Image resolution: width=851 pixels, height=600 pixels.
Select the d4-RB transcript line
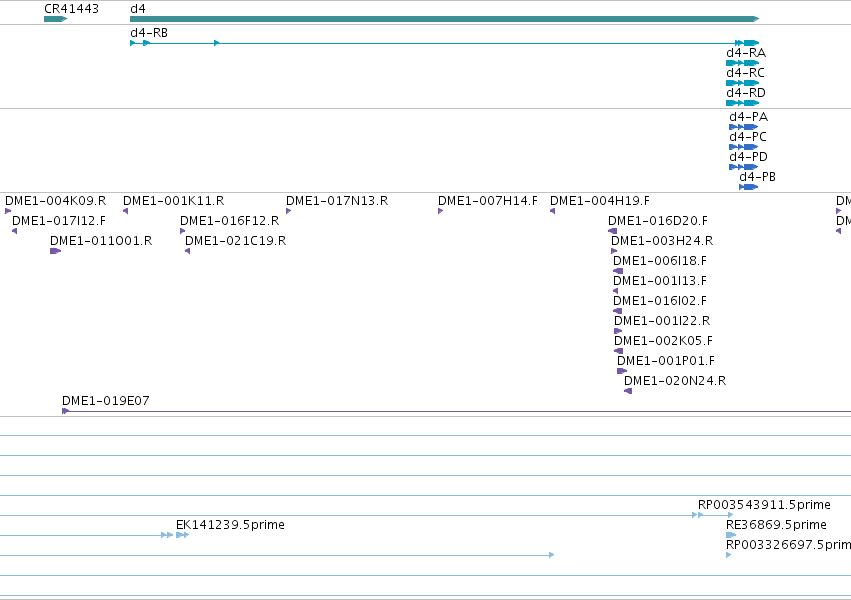(x=444, y=43)
